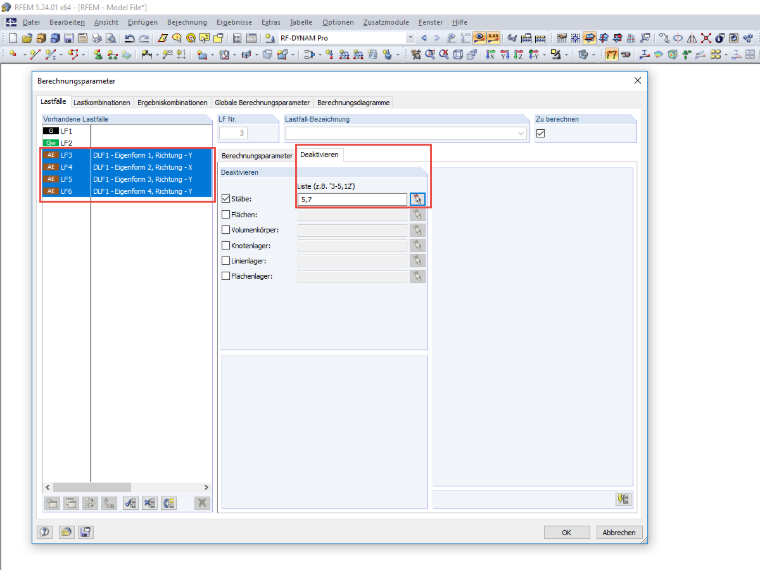Screen dimensions: 760x570
Task: Click the LF Nr. field
Action: point(234,133)
